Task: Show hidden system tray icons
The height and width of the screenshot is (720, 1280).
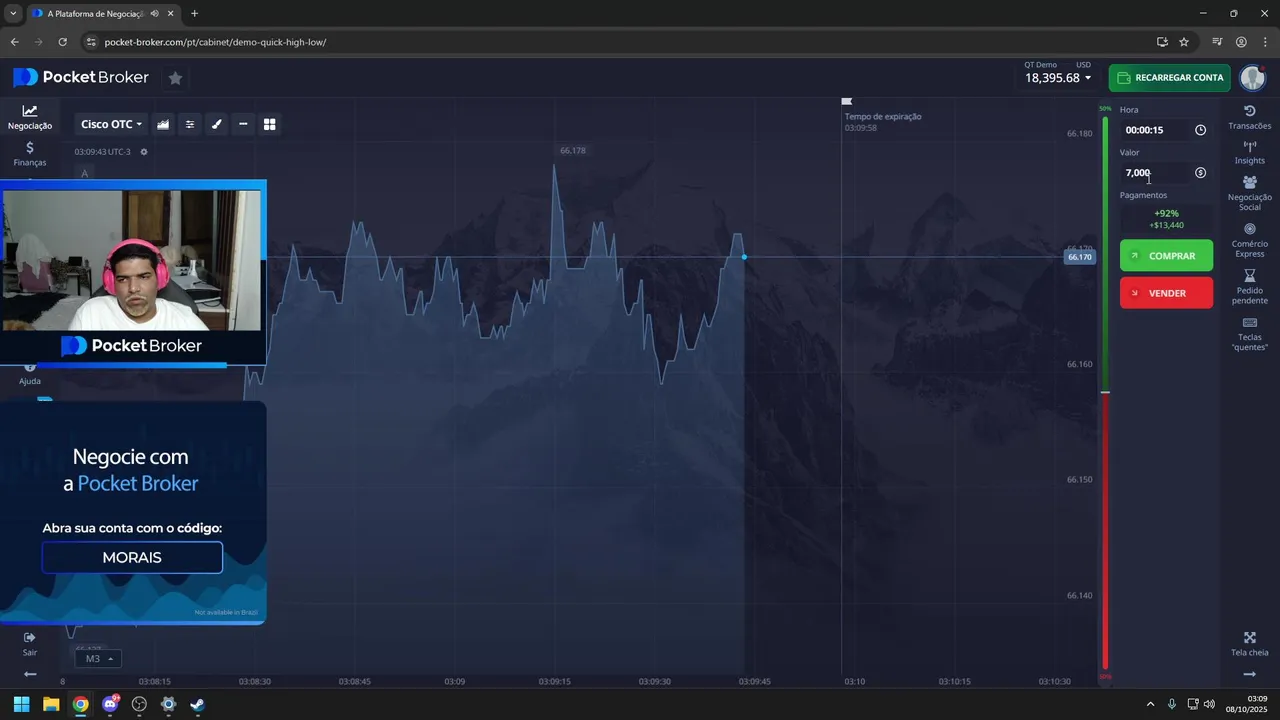Action: pos(1150,704)
